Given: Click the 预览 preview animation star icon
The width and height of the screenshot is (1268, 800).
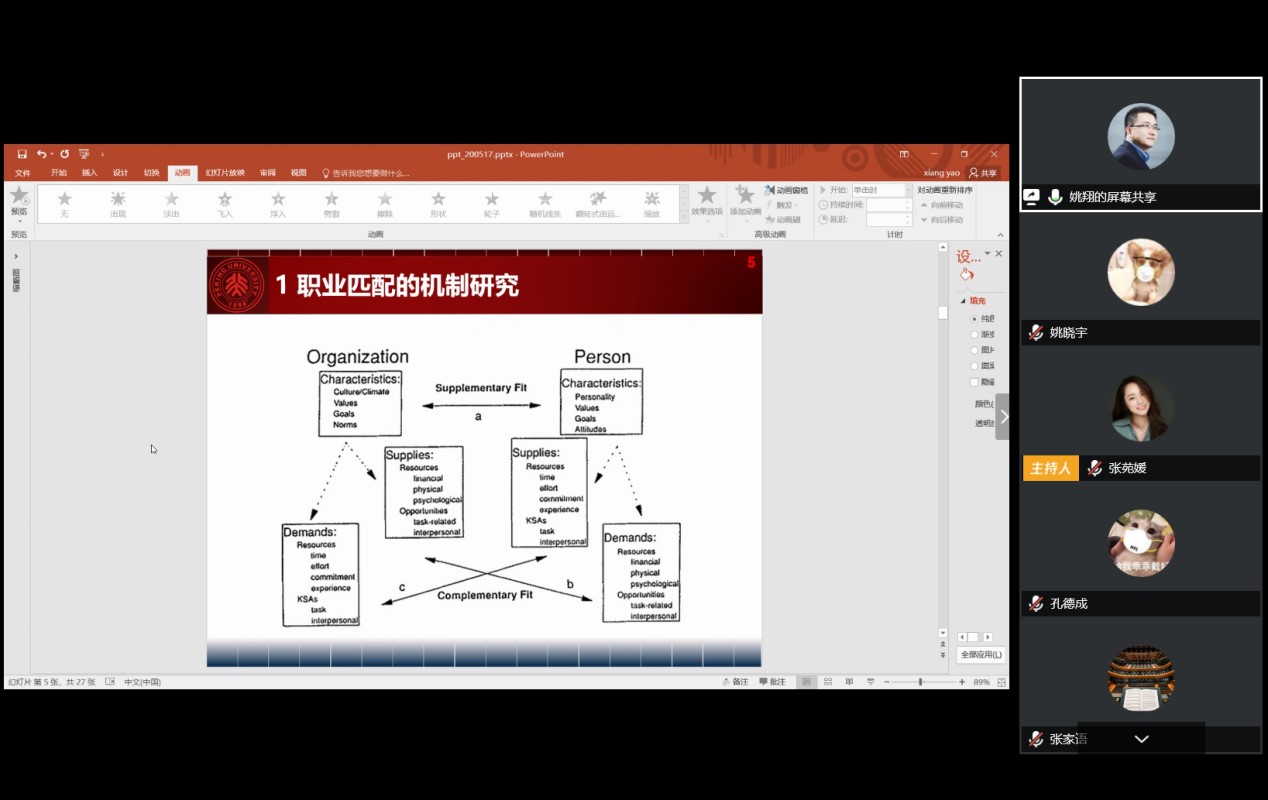Looking at the screenshot, I should tap(19, 198).
